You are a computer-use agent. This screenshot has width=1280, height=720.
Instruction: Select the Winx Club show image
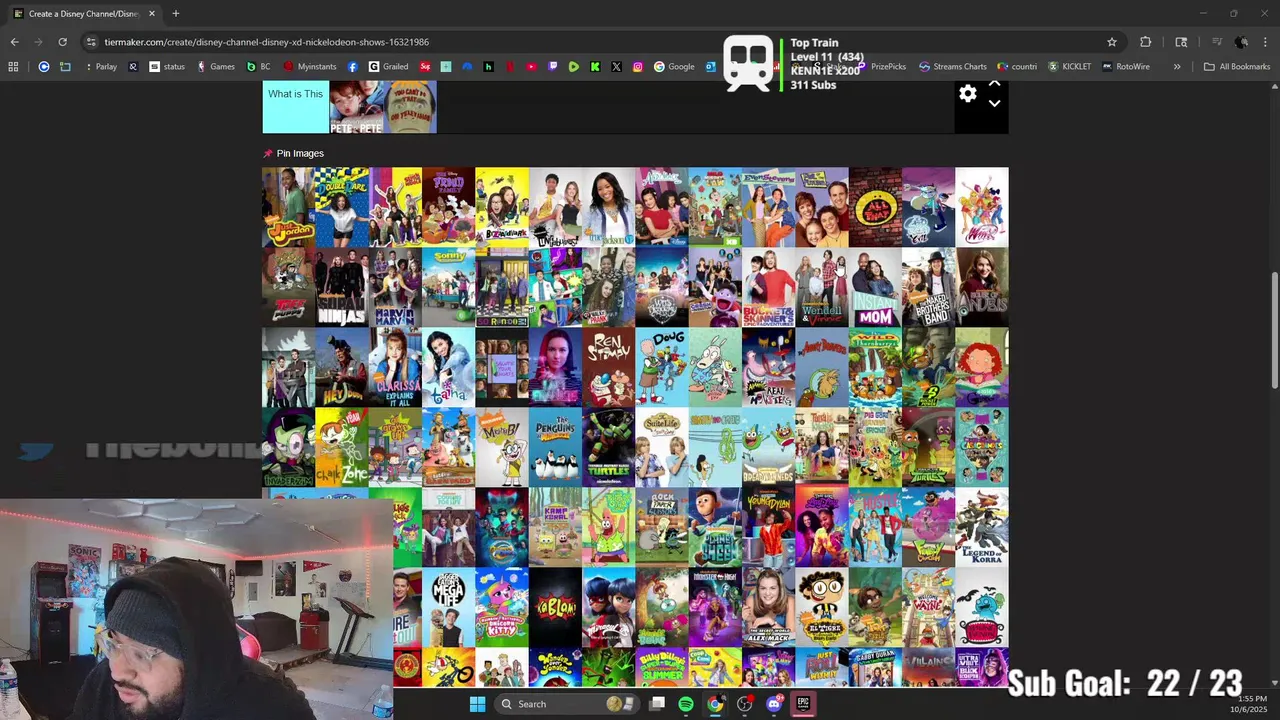click(x=982, y=207)
